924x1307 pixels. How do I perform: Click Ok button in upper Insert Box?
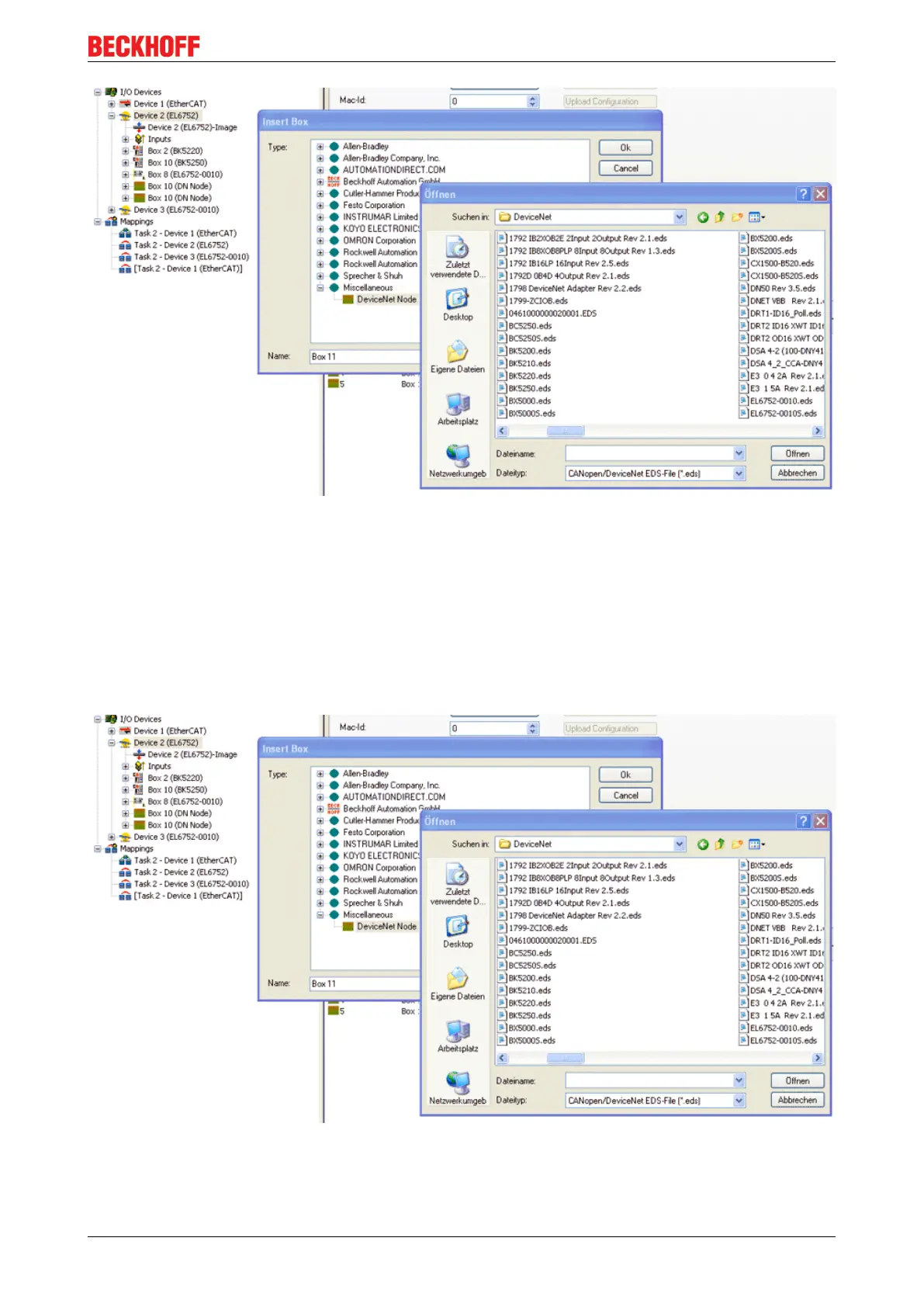click(x=625, y=147)
